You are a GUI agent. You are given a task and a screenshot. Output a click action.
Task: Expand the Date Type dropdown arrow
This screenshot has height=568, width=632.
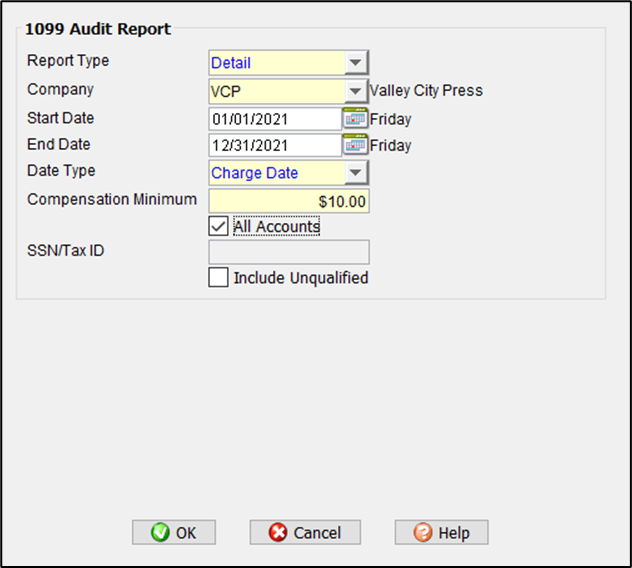(357, 173)
